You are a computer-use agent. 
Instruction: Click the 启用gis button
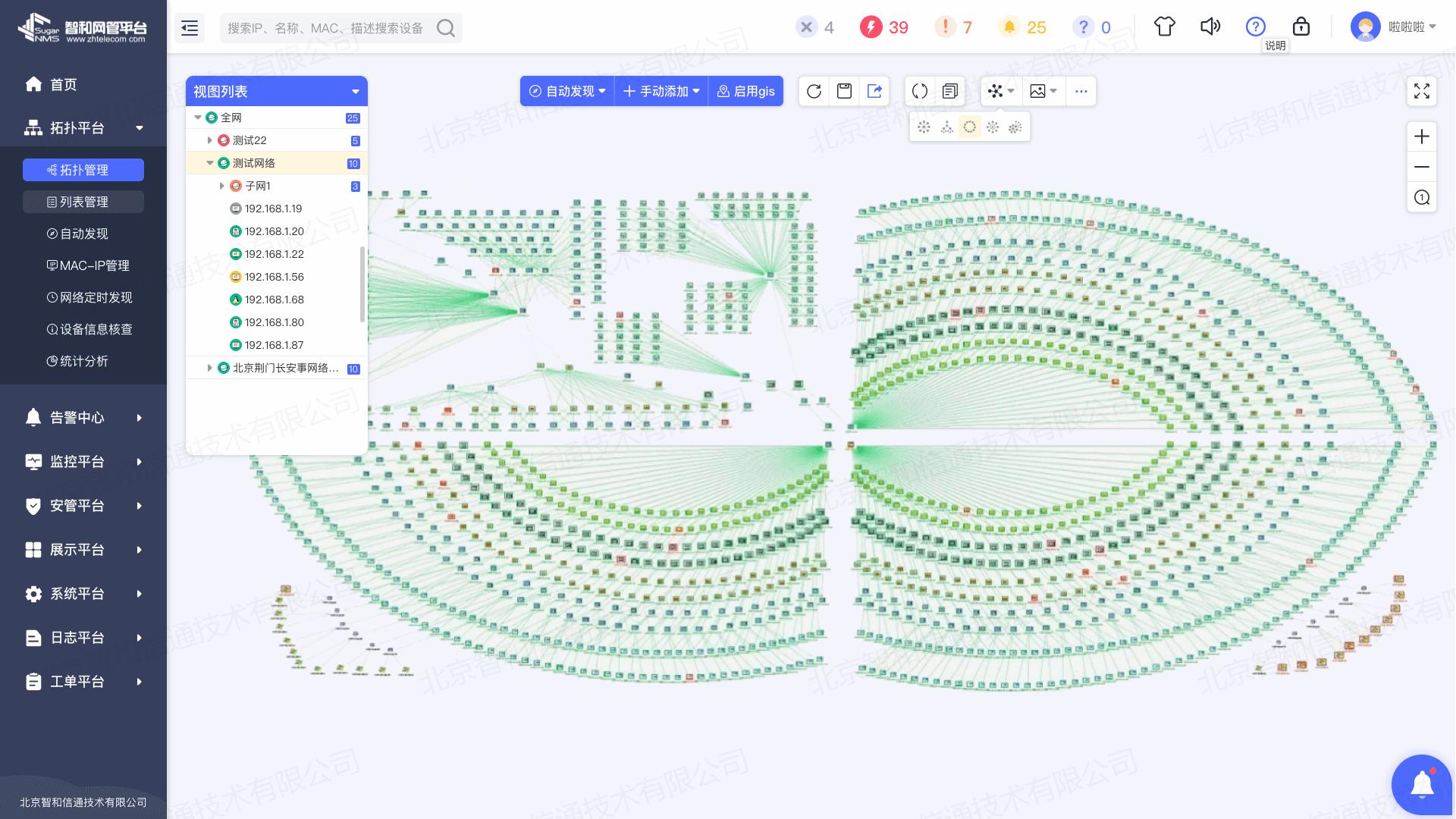click(745, 91)
